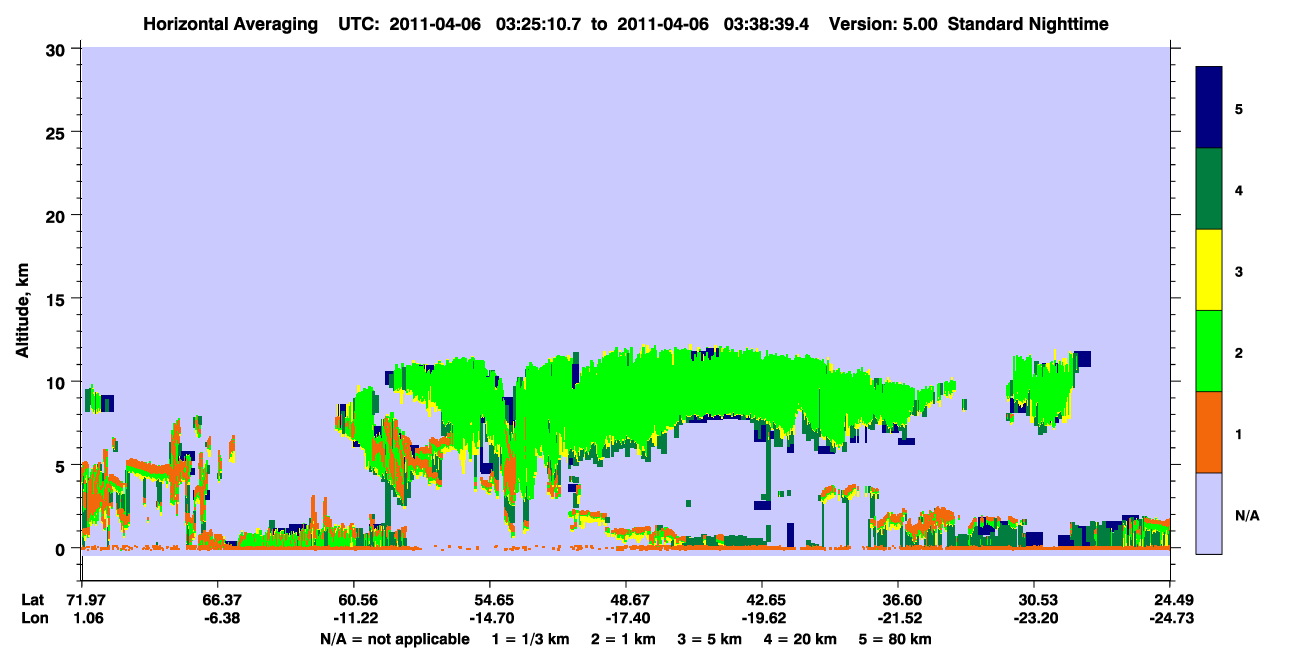Click the lavender N/A colorbar segment
The width and height of the screenshot is (1300, 667).
click(1209, 513)
